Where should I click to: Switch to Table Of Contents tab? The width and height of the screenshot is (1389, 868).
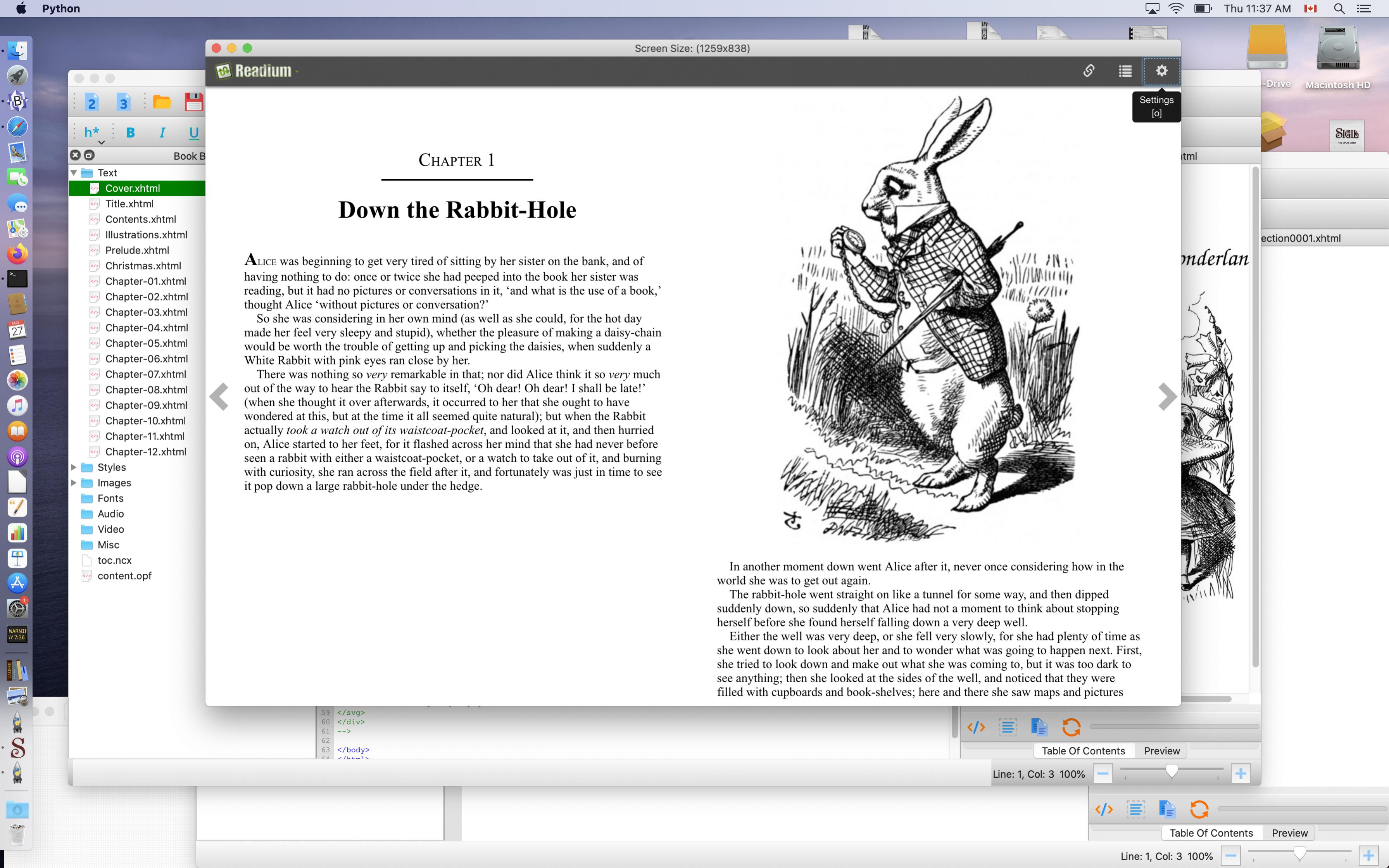(1083, 750)
